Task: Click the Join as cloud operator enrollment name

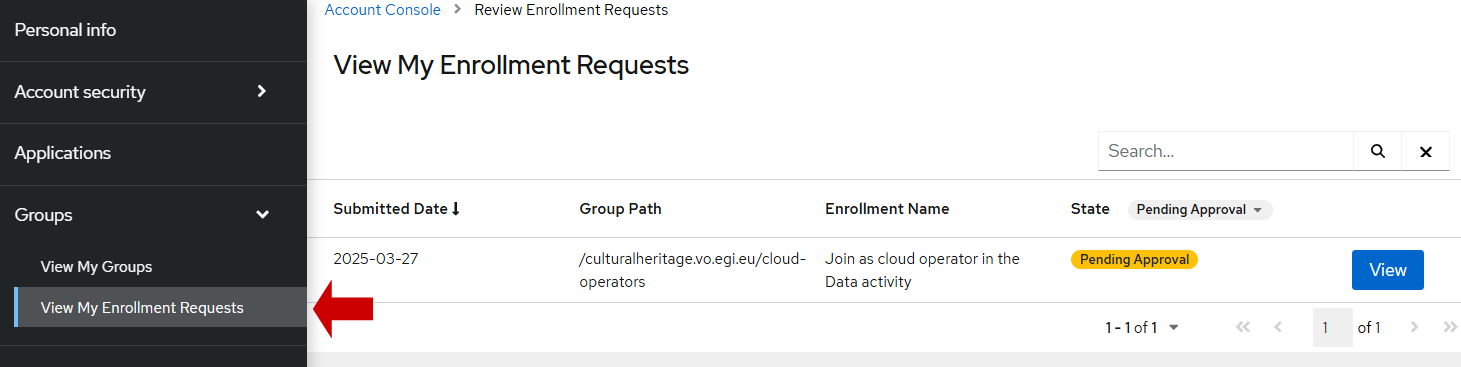Action: point(922,270)
